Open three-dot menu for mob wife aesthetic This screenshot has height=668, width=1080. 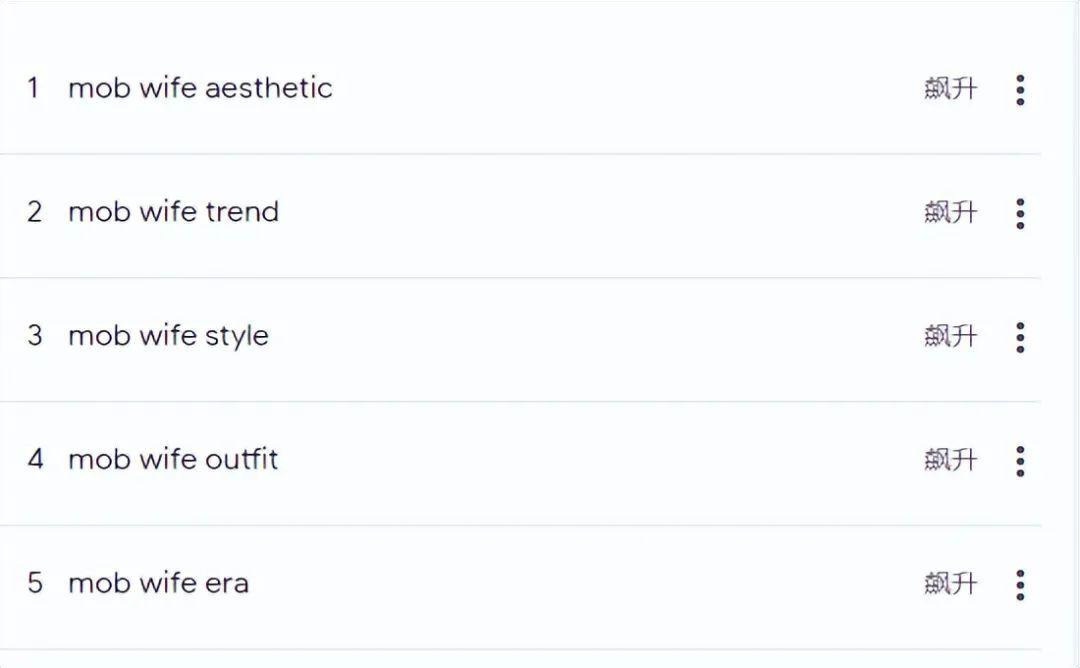coord(1020,90)
